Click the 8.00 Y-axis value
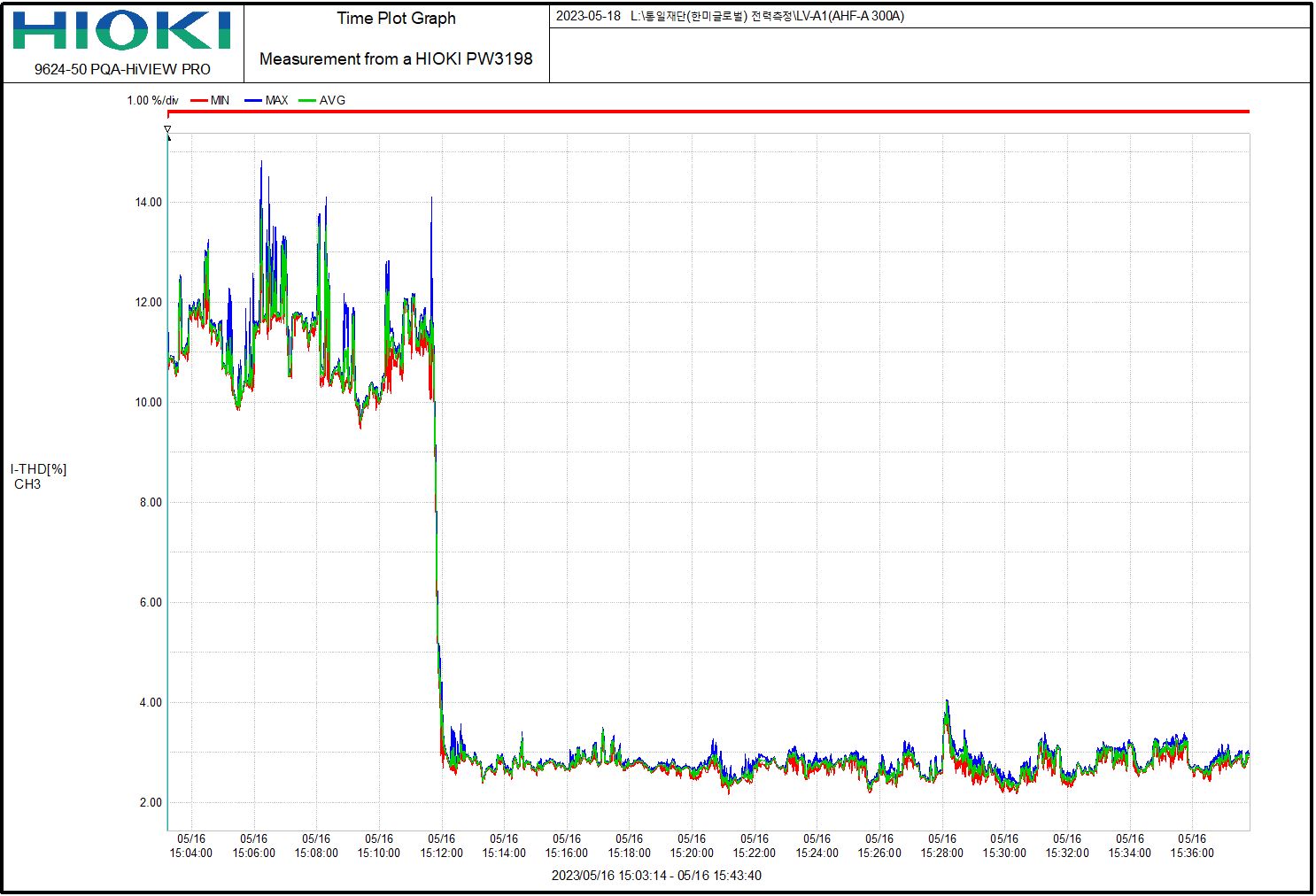 (x=151, y=503)
